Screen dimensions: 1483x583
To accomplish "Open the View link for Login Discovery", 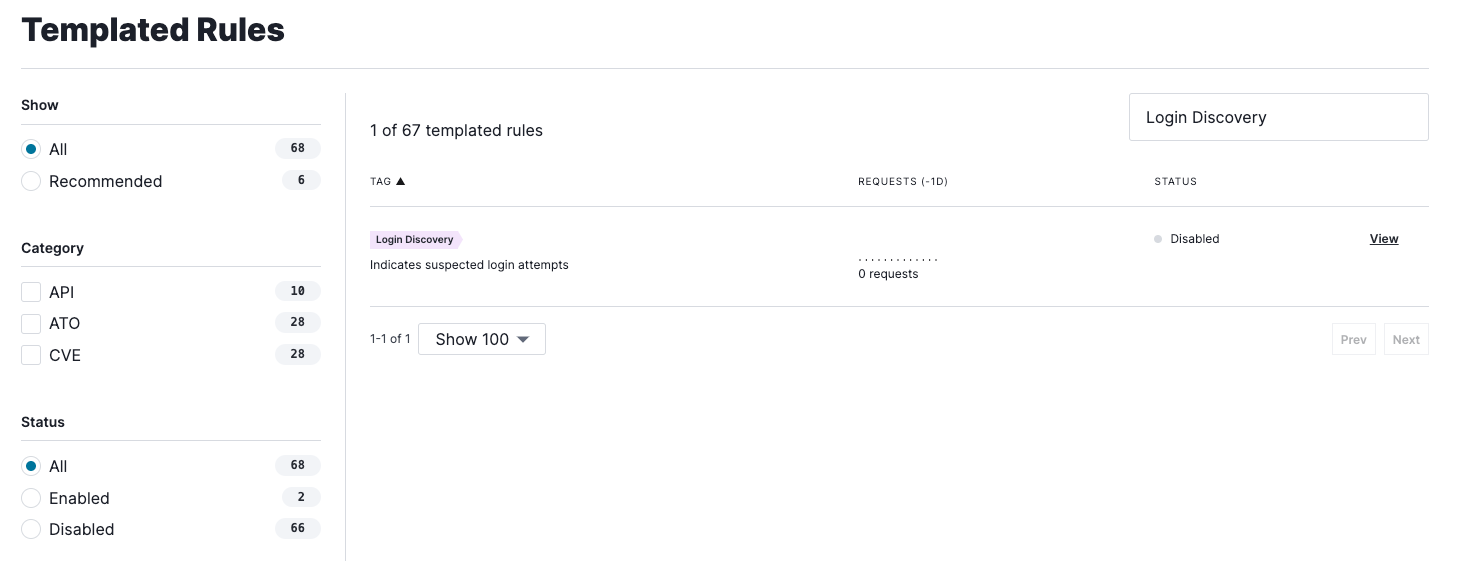I will tap(1384, 239).
